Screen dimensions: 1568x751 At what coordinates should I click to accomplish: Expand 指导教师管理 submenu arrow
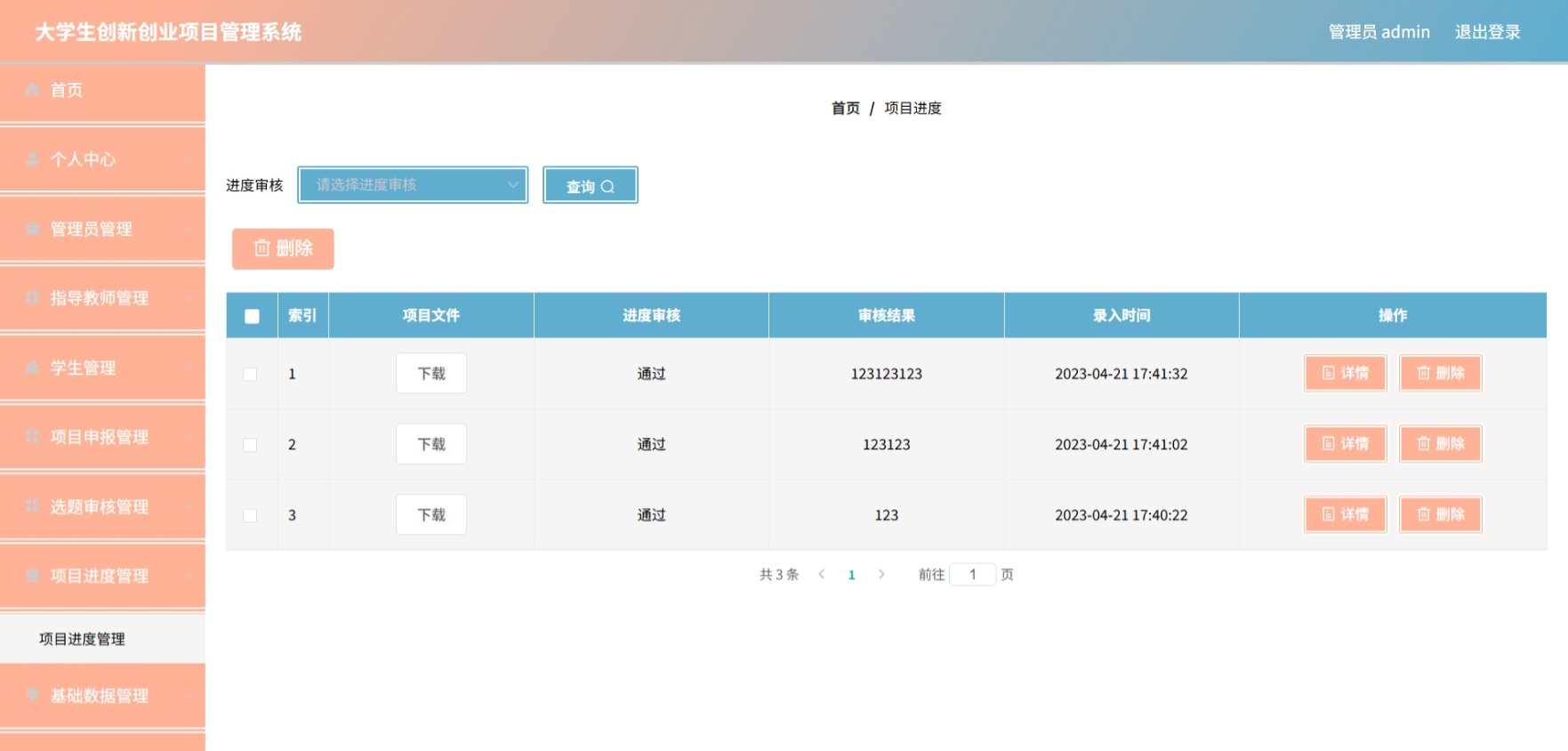189,299
